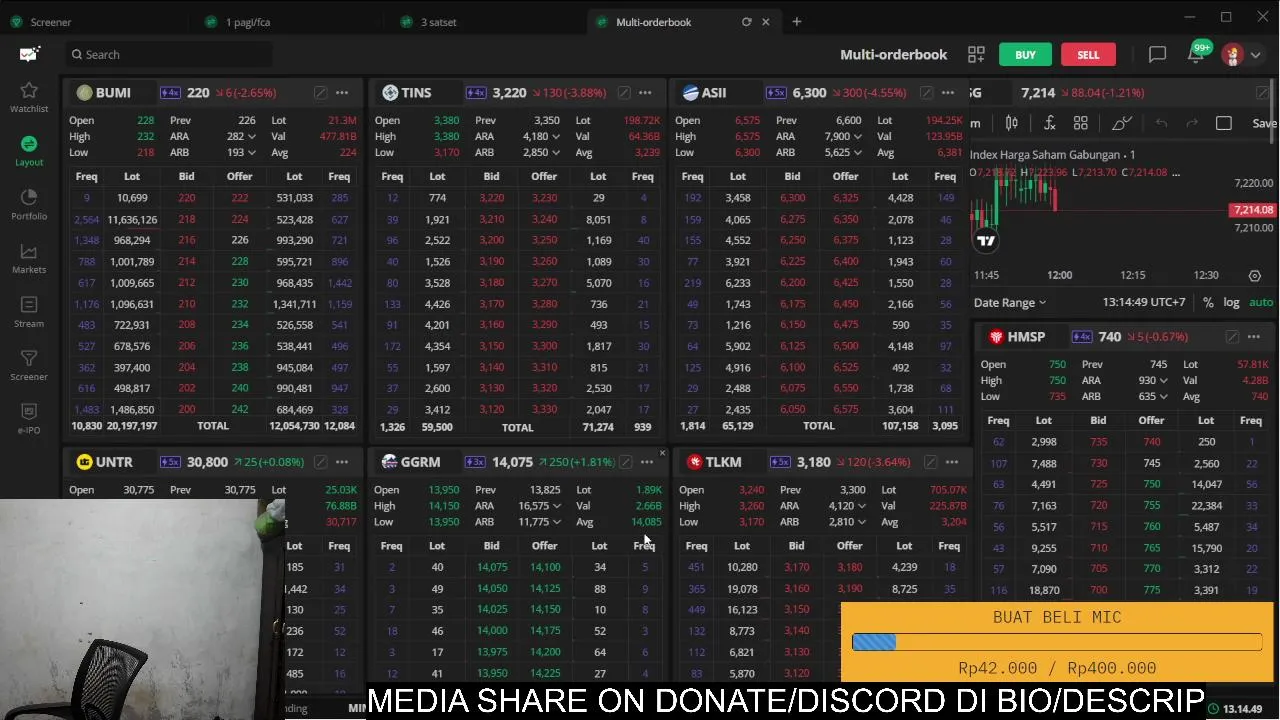
Task: Click the edit icon on the TINS widget
Action: [x=624, y=93]
